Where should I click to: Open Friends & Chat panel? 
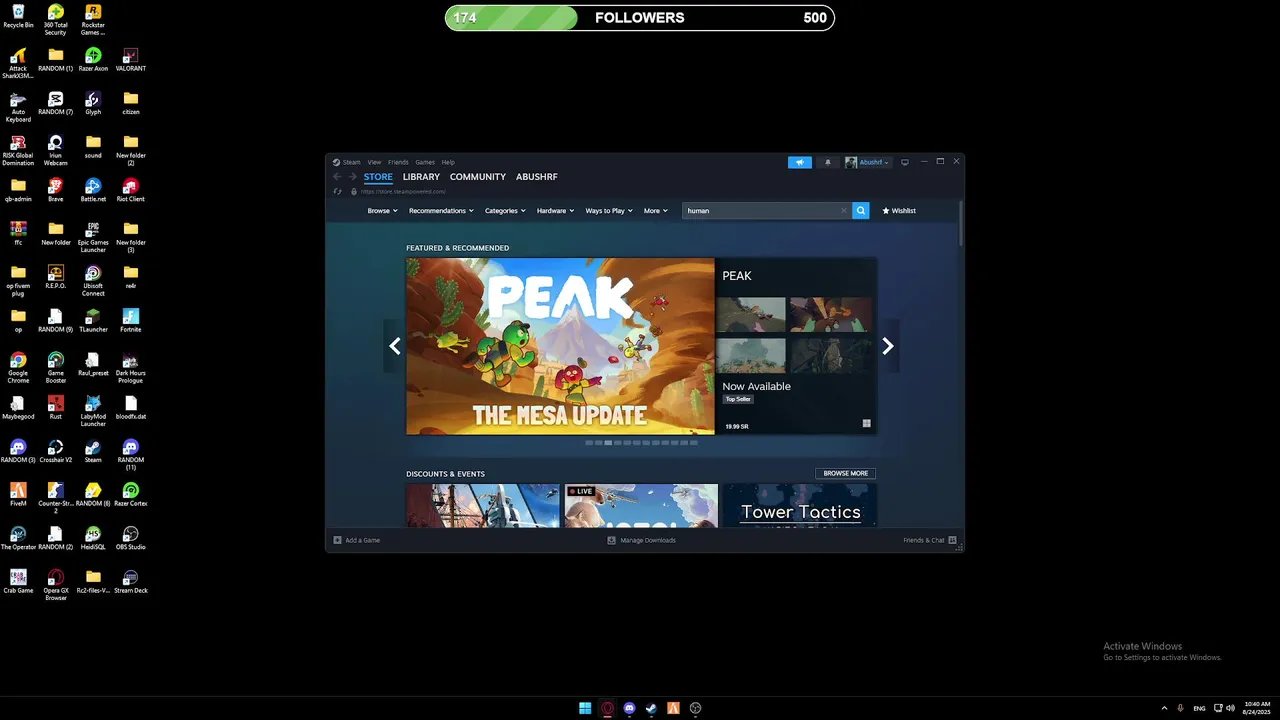point(930,540)
